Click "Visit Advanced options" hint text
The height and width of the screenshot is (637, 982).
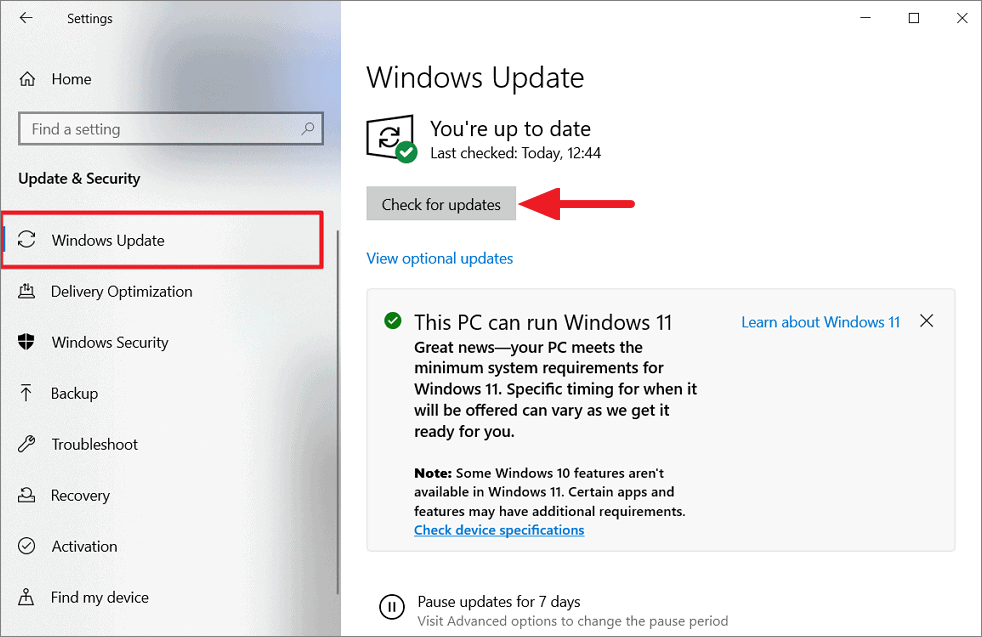click(573, 621)
